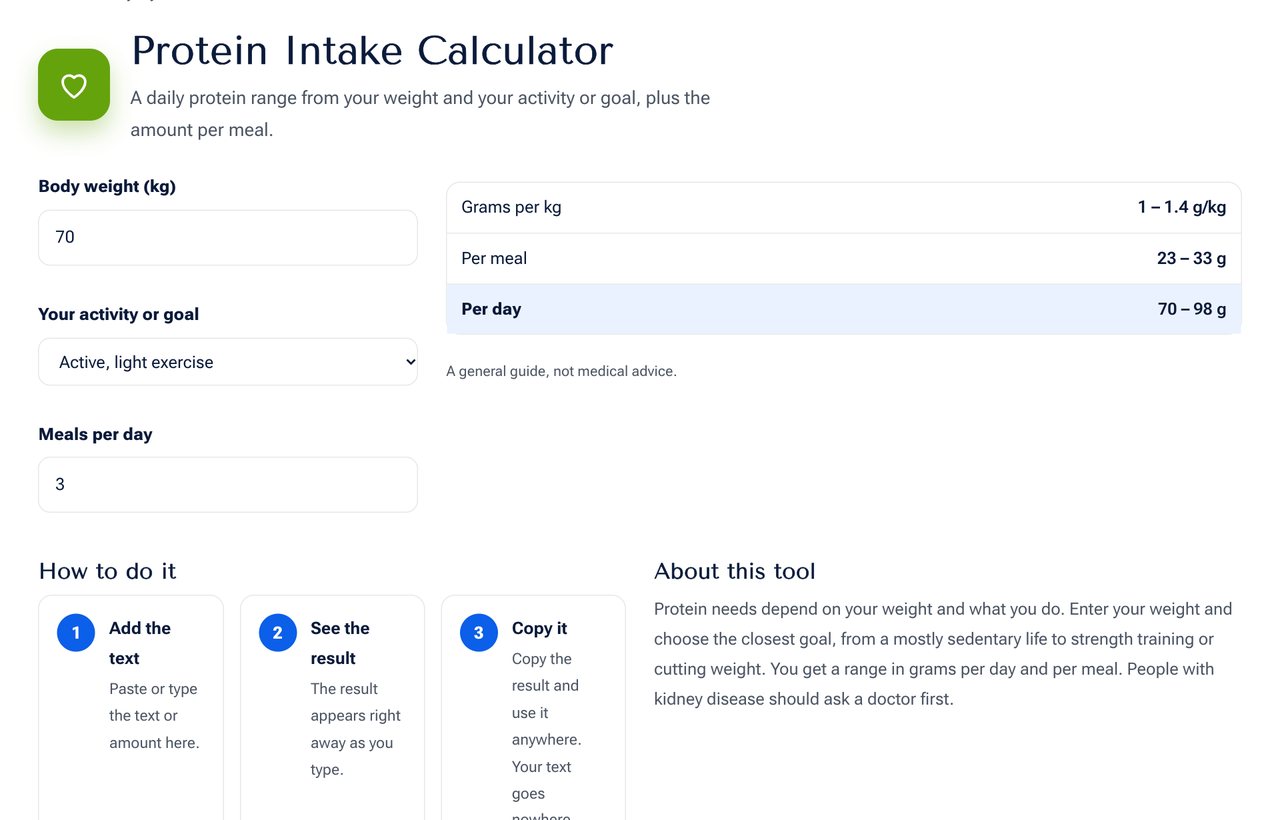This screenshot has width=1280, height=820.
Task: Click the 'Paste or type the text' description
Action: [154, 716]
